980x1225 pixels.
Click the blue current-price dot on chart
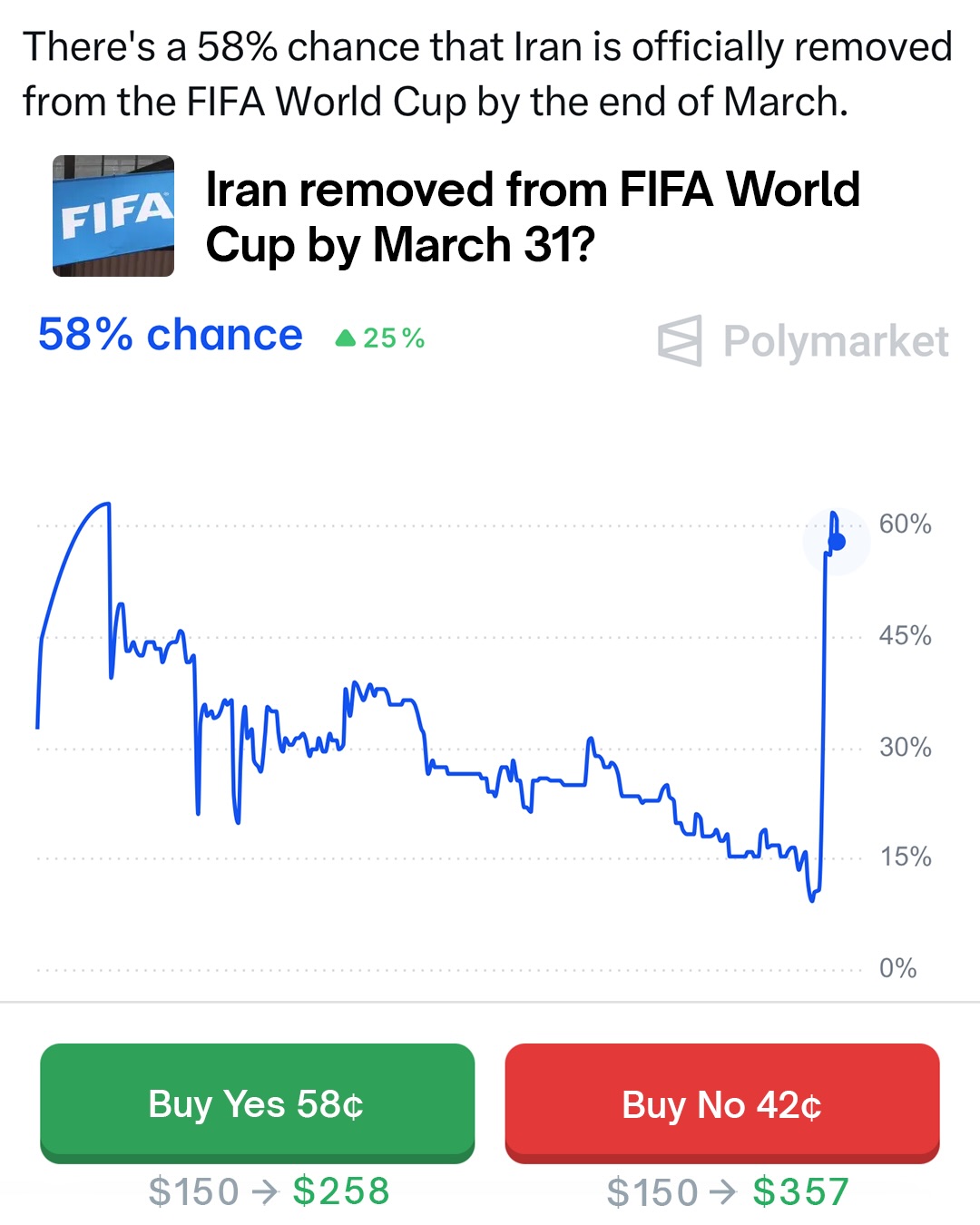point(837,542)
